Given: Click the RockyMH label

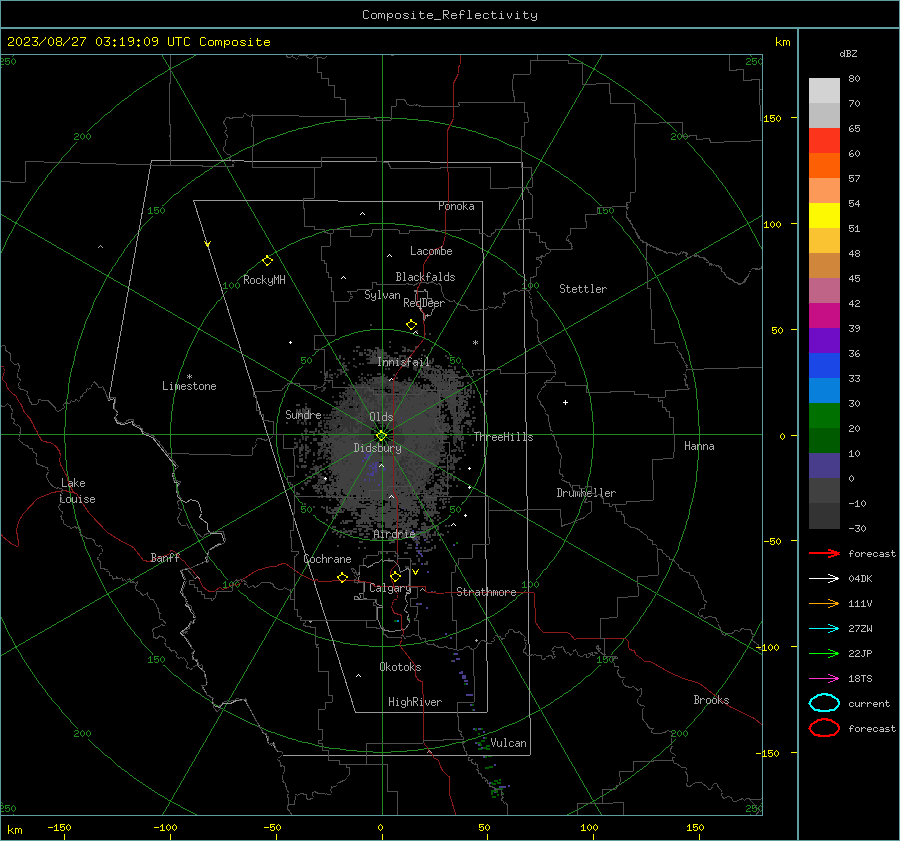Looking at the screenshot, I should (264, 280).
